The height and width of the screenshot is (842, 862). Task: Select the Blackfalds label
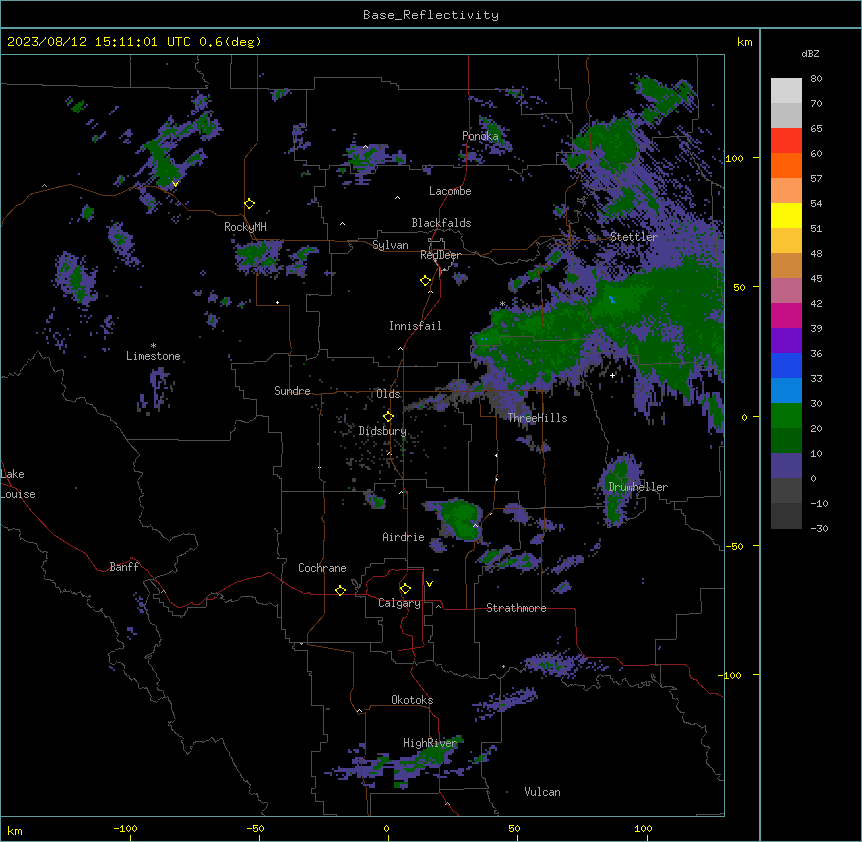(441, 223)
